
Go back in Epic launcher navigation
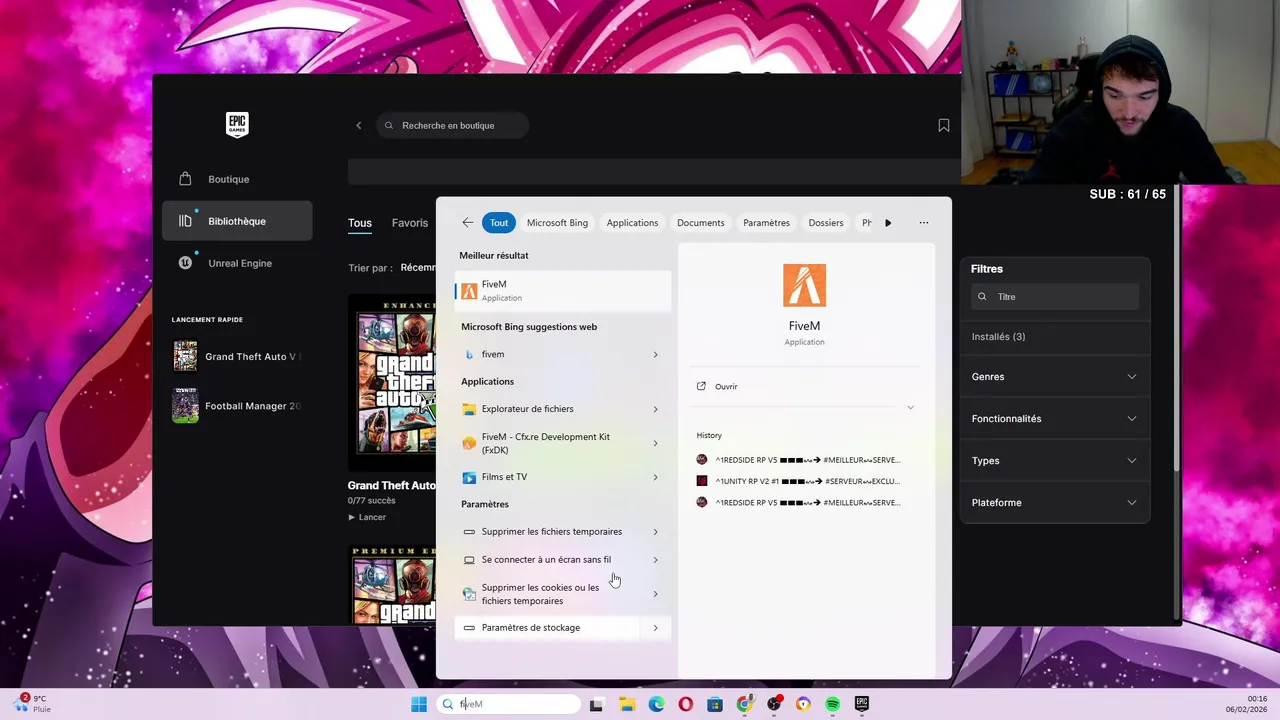point(359,125)
